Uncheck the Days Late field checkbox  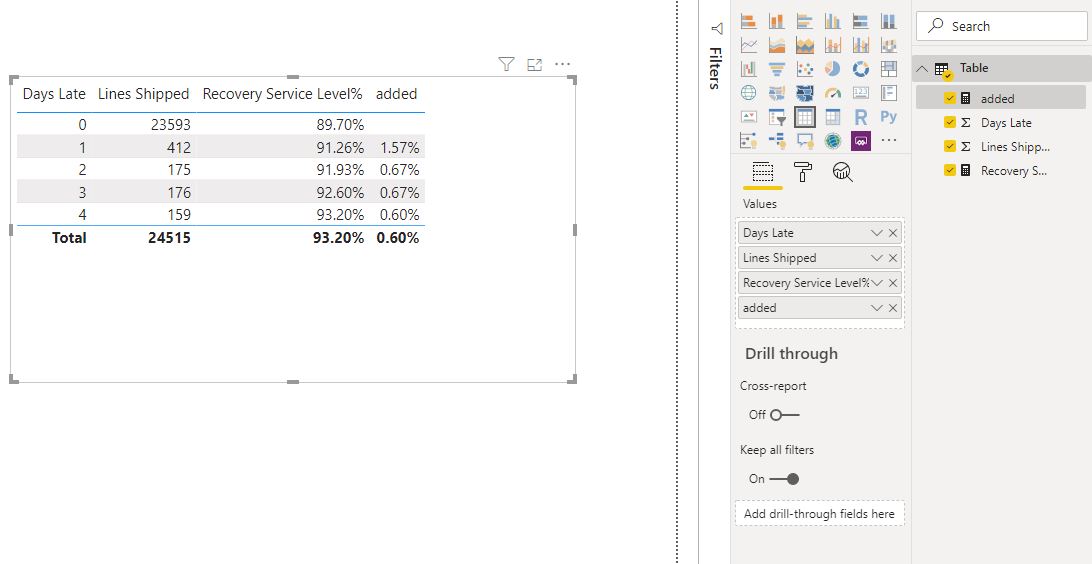coord(950,123)
